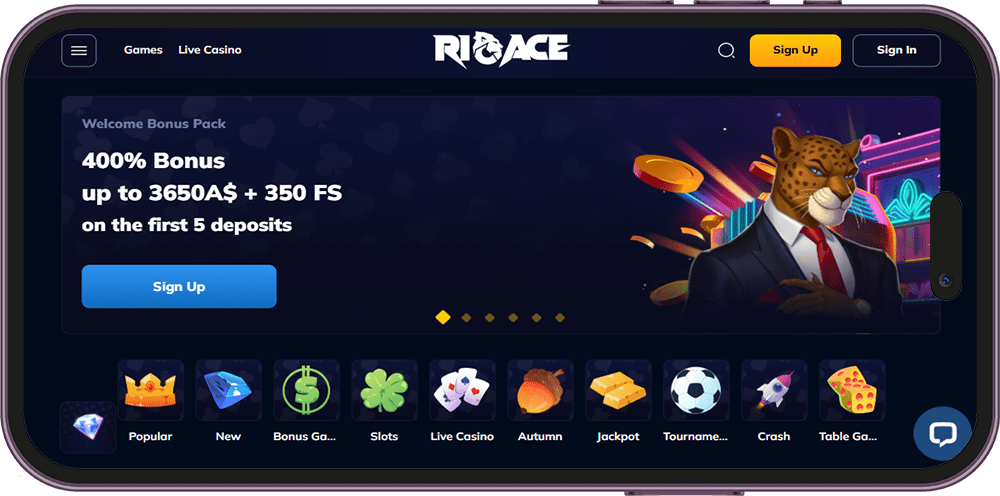The image size is (1000, 496).
Task: Open the live chat bubble
Action: click(x=943, y=434)
